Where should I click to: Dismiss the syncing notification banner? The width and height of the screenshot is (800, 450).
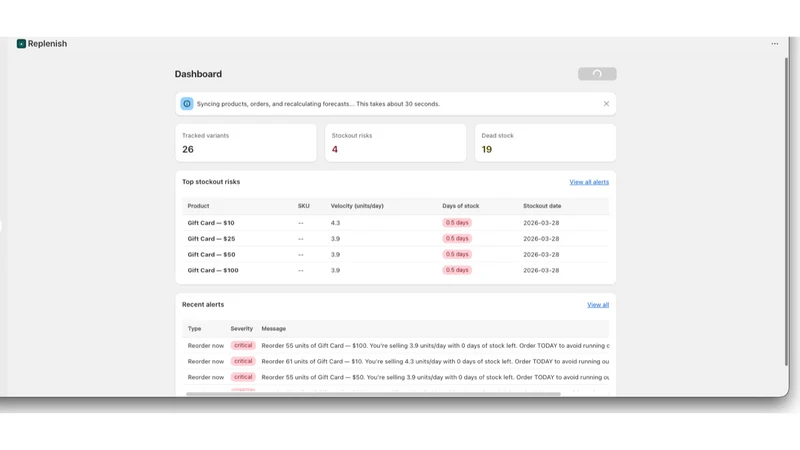[606, 104]
